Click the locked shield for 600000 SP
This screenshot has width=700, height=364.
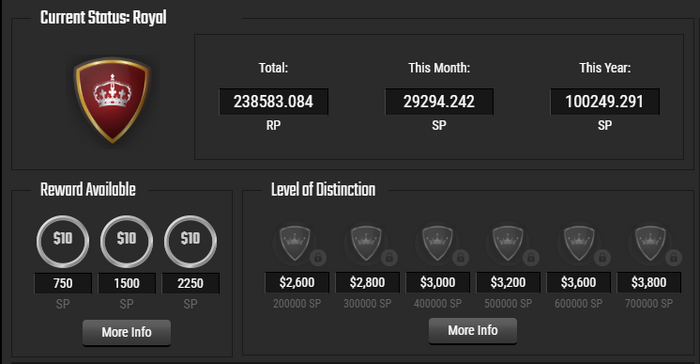click(x=579, y=243)
